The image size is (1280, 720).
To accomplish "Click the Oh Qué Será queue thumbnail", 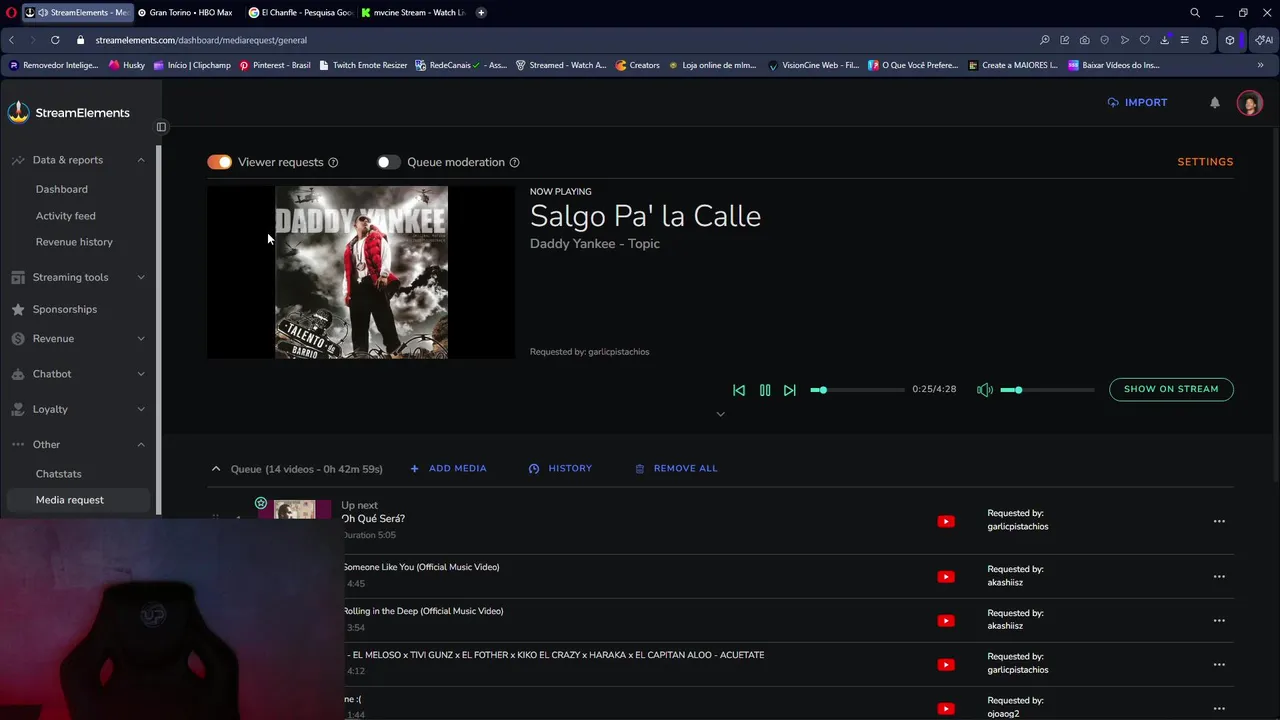I will click(x=295, y=510).
